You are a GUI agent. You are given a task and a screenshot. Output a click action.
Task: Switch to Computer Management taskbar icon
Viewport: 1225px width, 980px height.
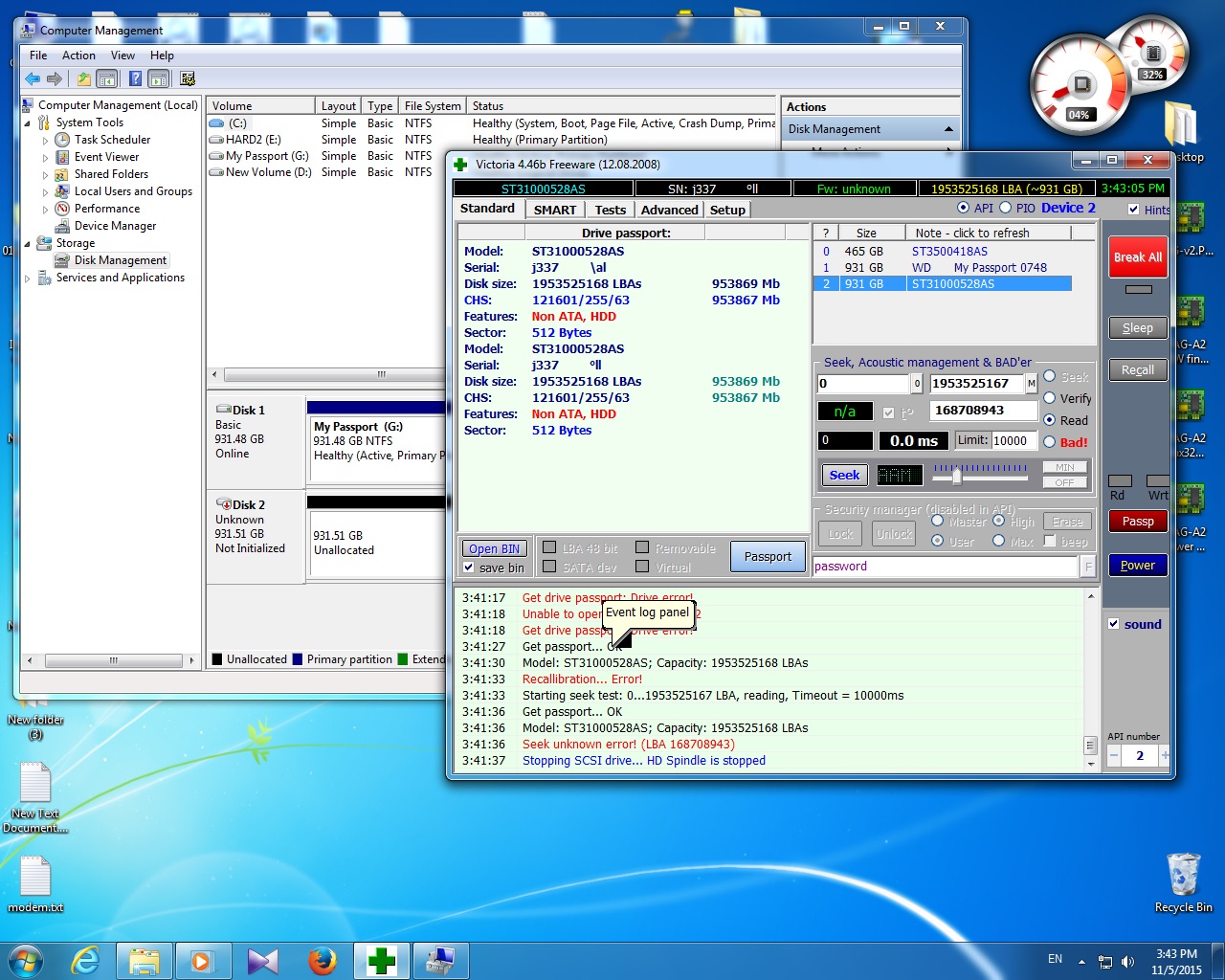point(440,961)
